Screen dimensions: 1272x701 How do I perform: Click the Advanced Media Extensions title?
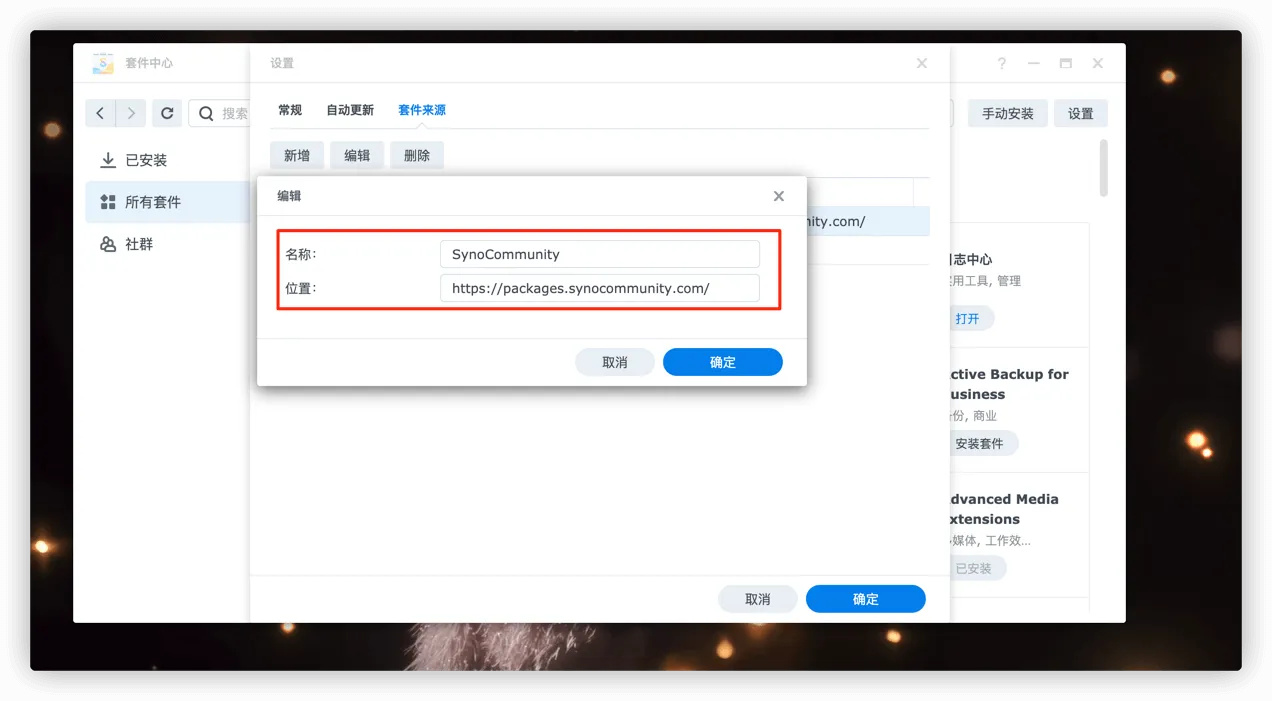pyautogui.click(x=1003, y=509)
